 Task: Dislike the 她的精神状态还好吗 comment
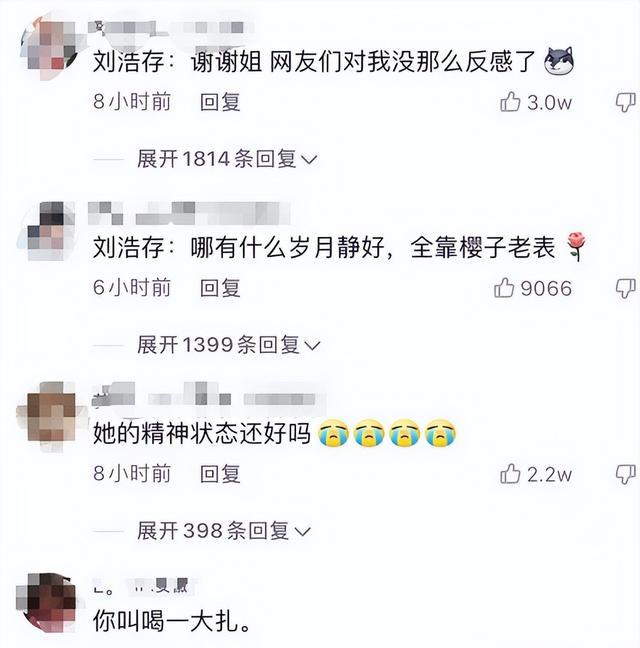626,474
